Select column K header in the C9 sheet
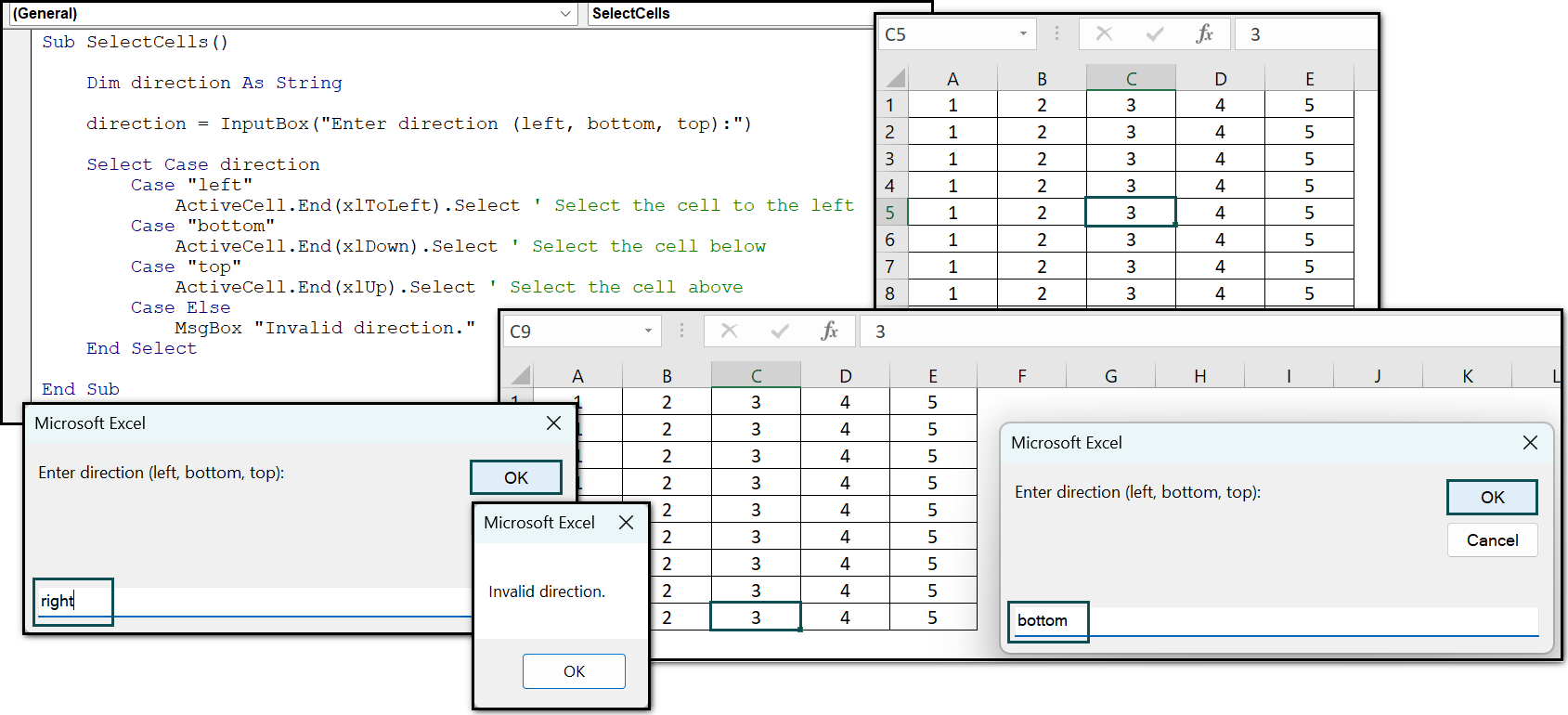The width and height of the screenshot is (1568, 715). click(x=1467, y=376)
